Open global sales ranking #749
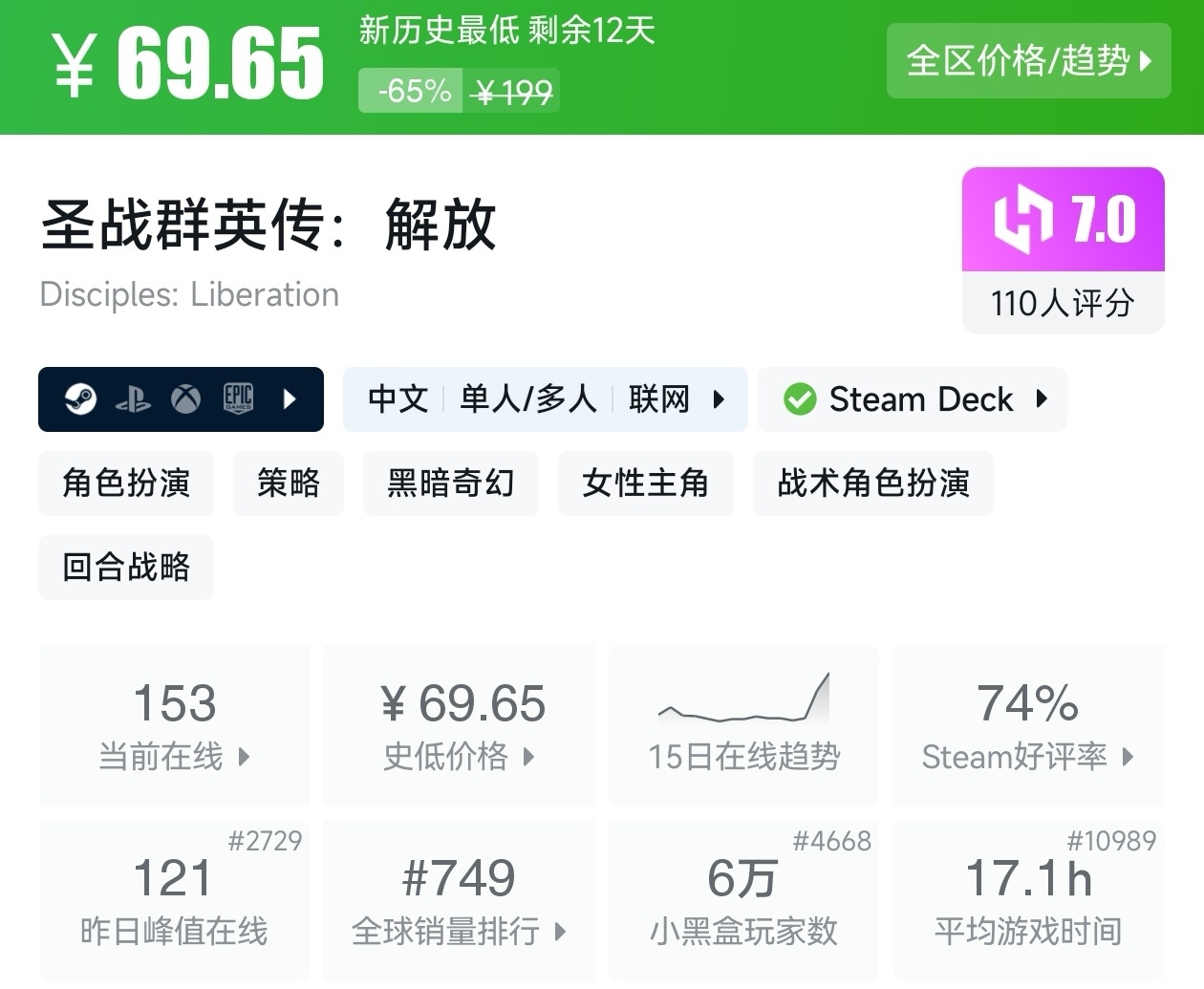 click(x=459, y=899)
